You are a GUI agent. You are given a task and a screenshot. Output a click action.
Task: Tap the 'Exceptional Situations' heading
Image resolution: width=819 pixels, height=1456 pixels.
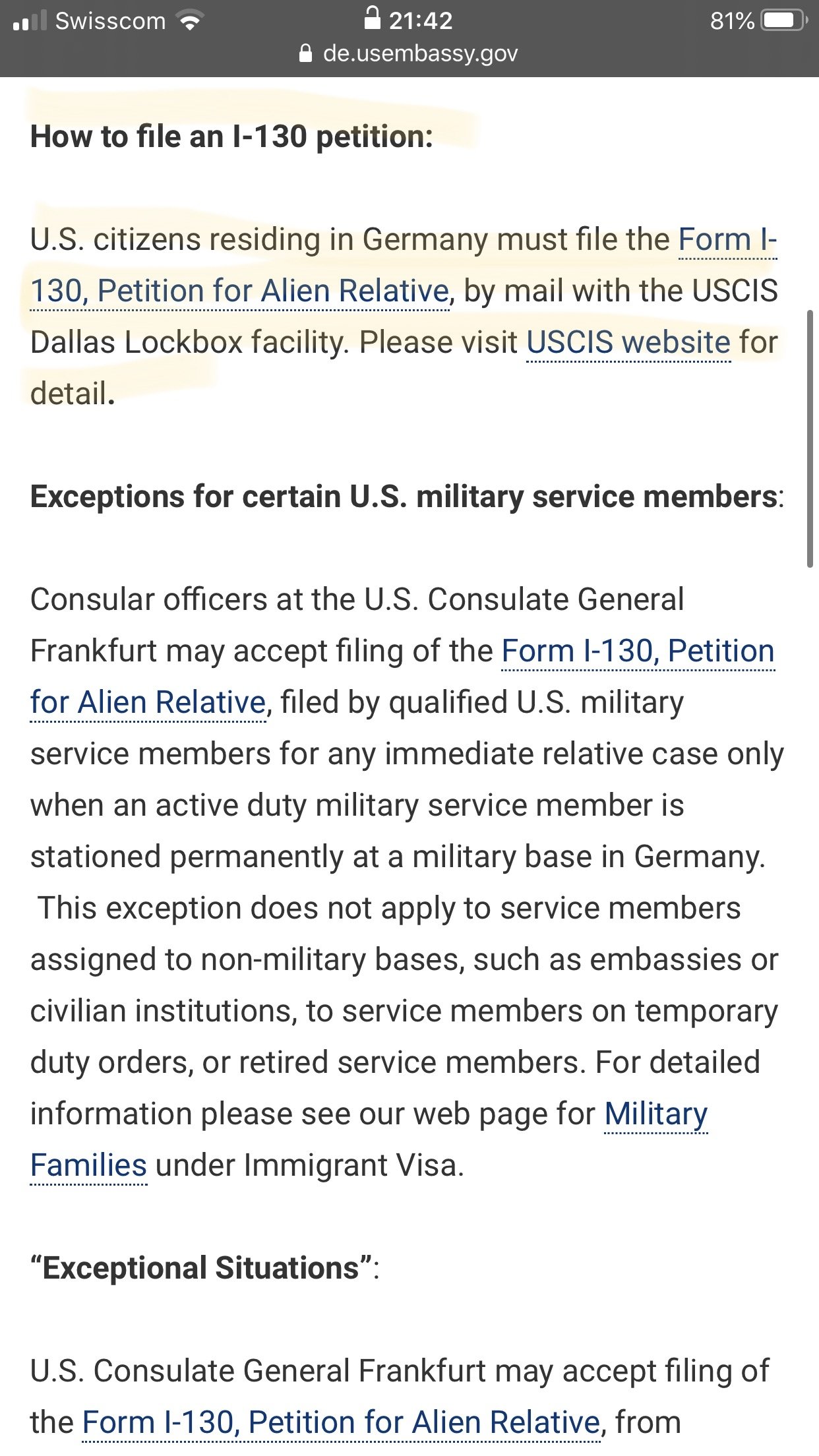(x=204, y=1268)
